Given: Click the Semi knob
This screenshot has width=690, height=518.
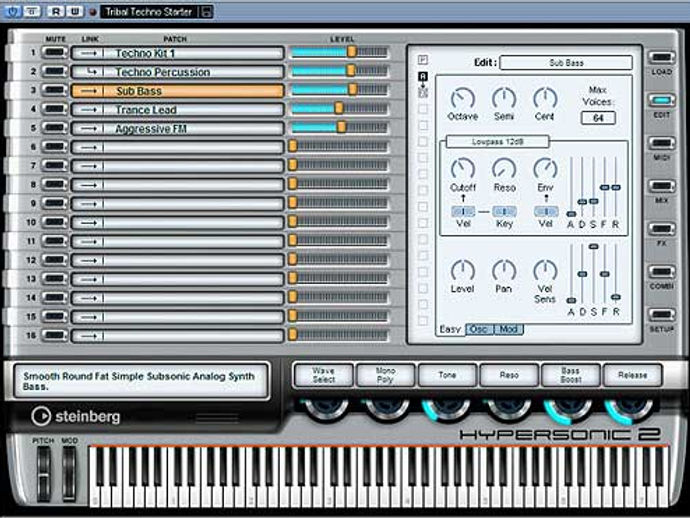Looking at the screenshot, I should pos(504,99).
